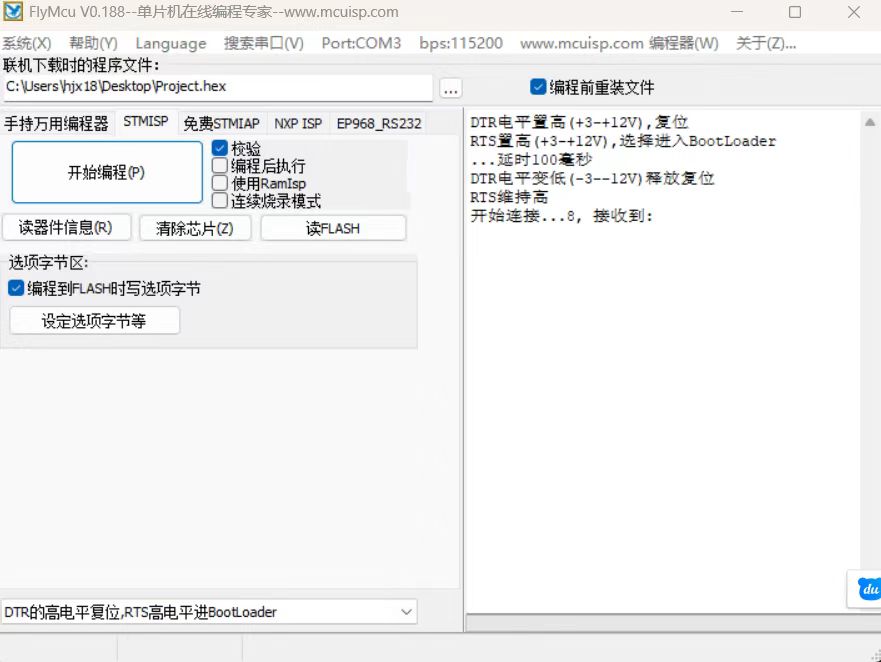Viewport: 881px width, 662px height.
Task: Open the Language menu
Action: [x=170, y=44]
